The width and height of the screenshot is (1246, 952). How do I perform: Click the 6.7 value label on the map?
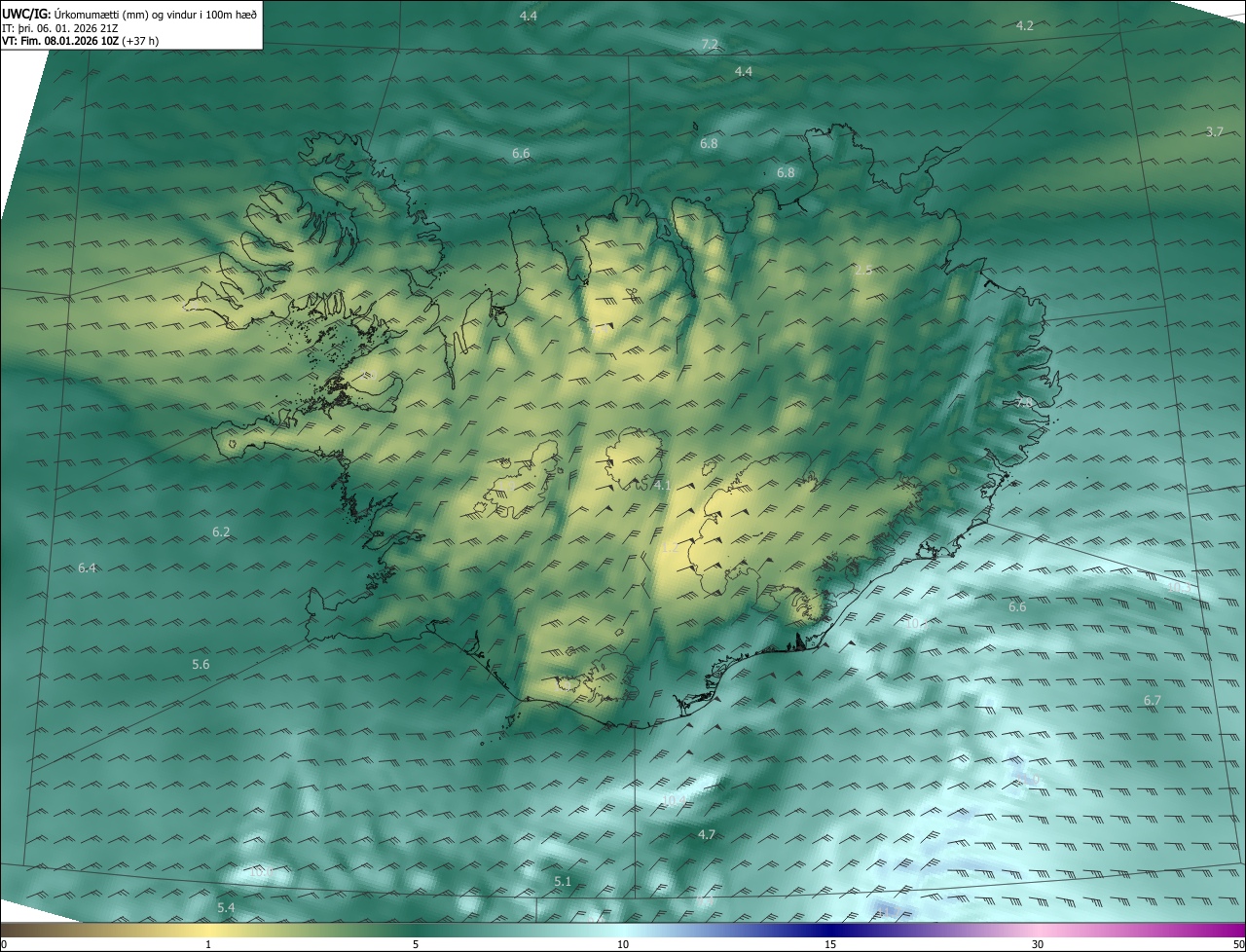click(1152, 701)
